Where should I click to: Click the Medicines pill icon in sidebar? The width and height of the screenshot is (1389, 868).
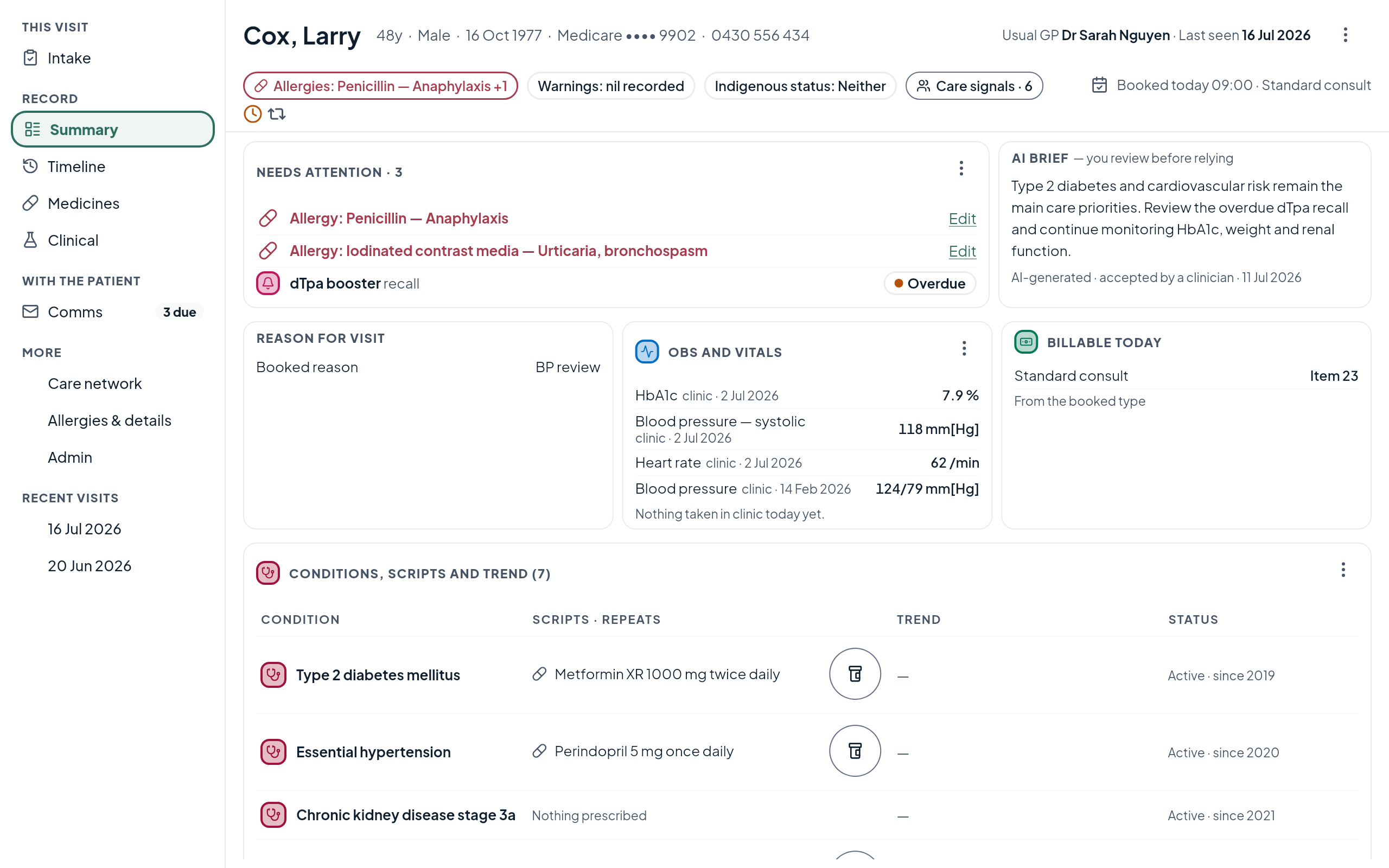coord(30,203)
